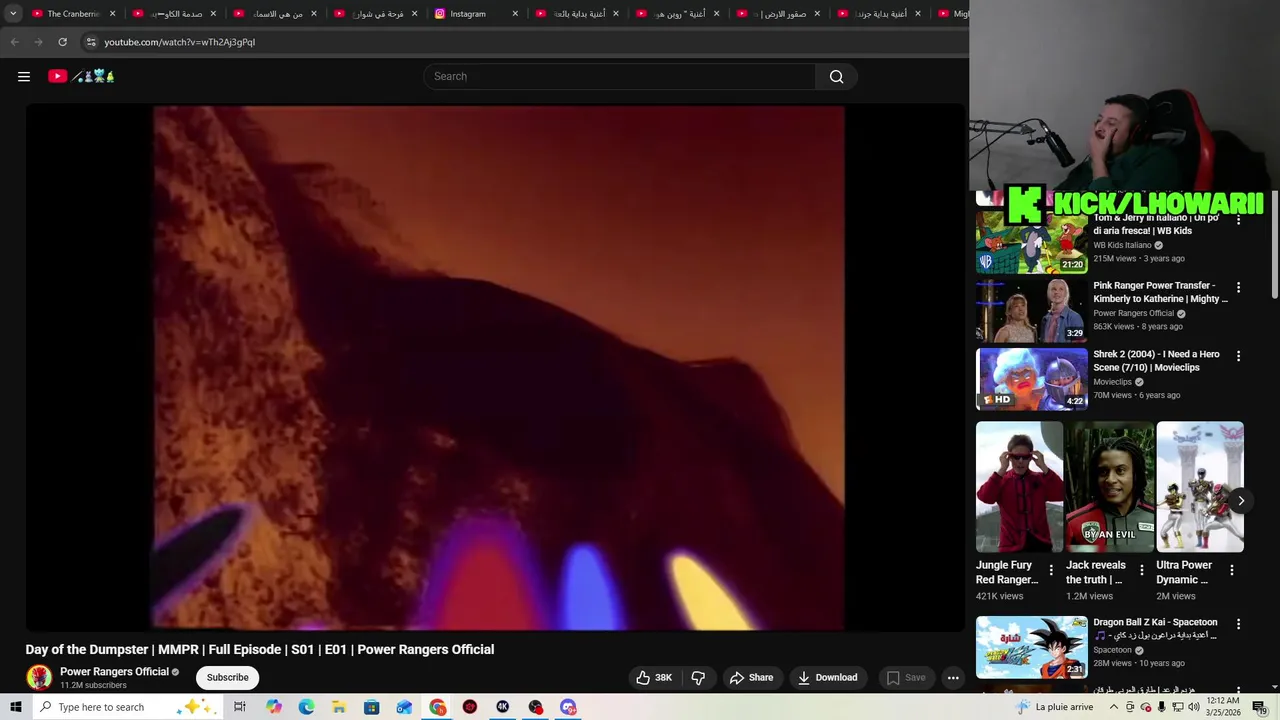1280x720 pixels.
Task: Save the video to a playlist
Action: [905, 677]
